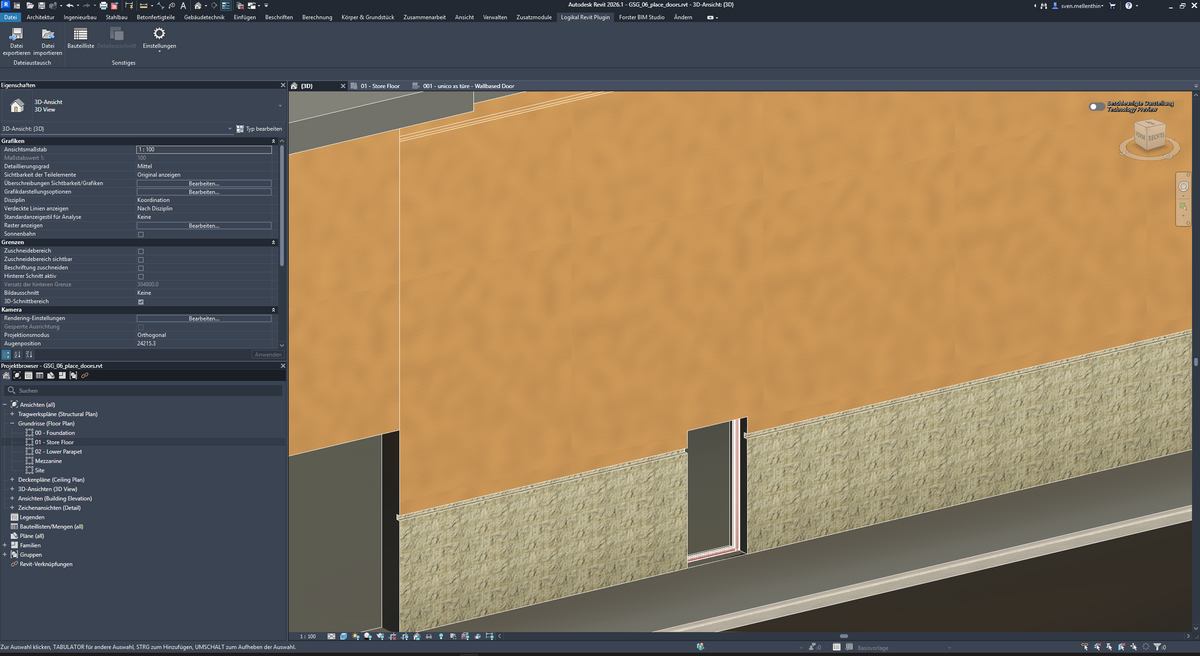Check the Zuschneidebereich checkbox
Image resolution: width=1200 pixels, height=656 pixels.
(139, 250)
